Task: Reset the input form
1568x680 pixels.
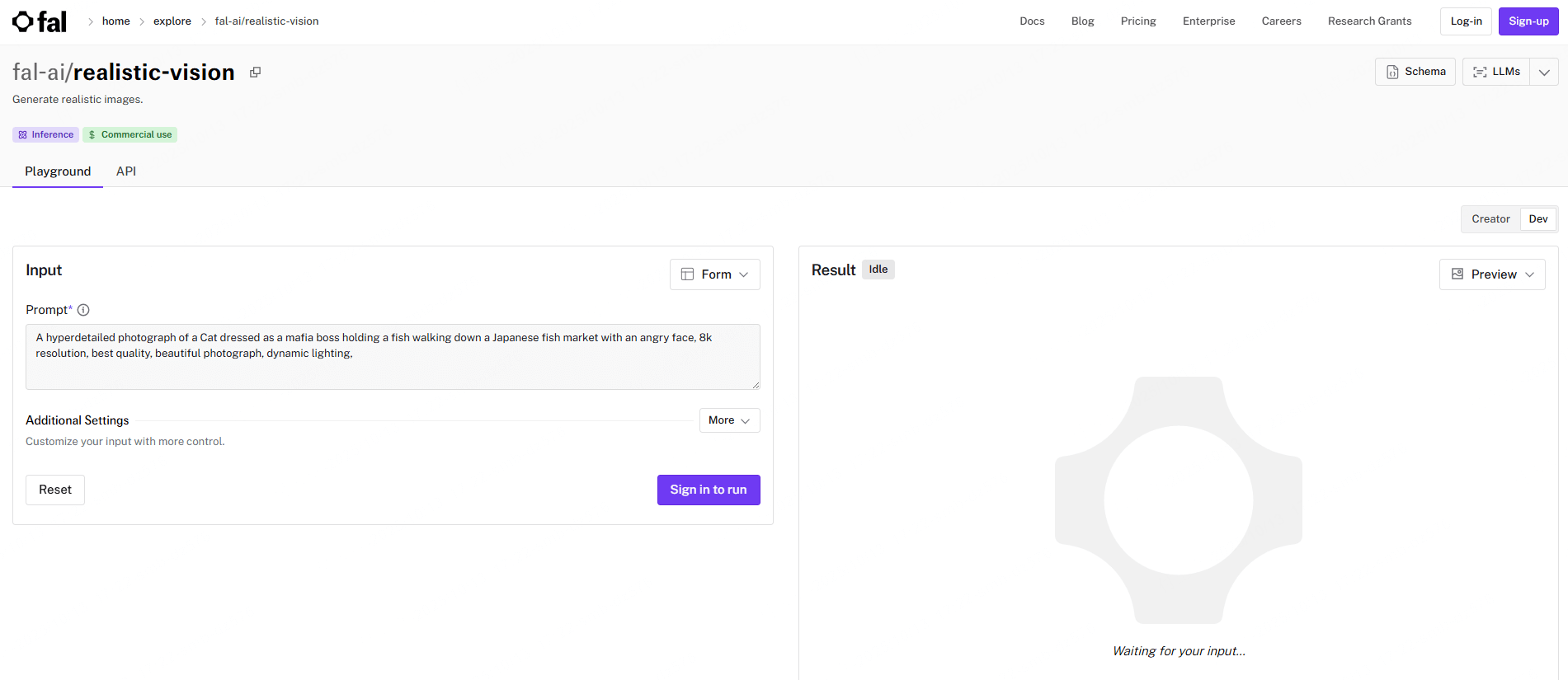Action: click(55, 490)
